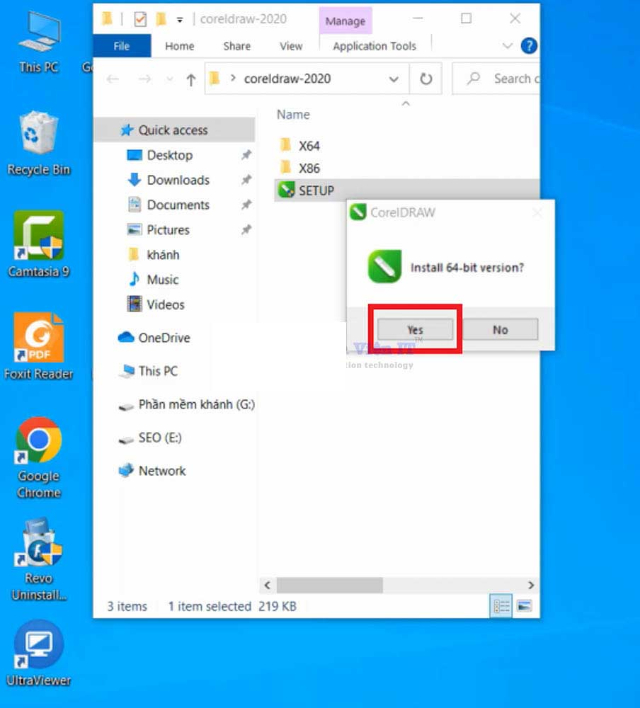Viewport: 640px width, 708px height.
Task: Sort files by the Name column
Action: point(293,115)
